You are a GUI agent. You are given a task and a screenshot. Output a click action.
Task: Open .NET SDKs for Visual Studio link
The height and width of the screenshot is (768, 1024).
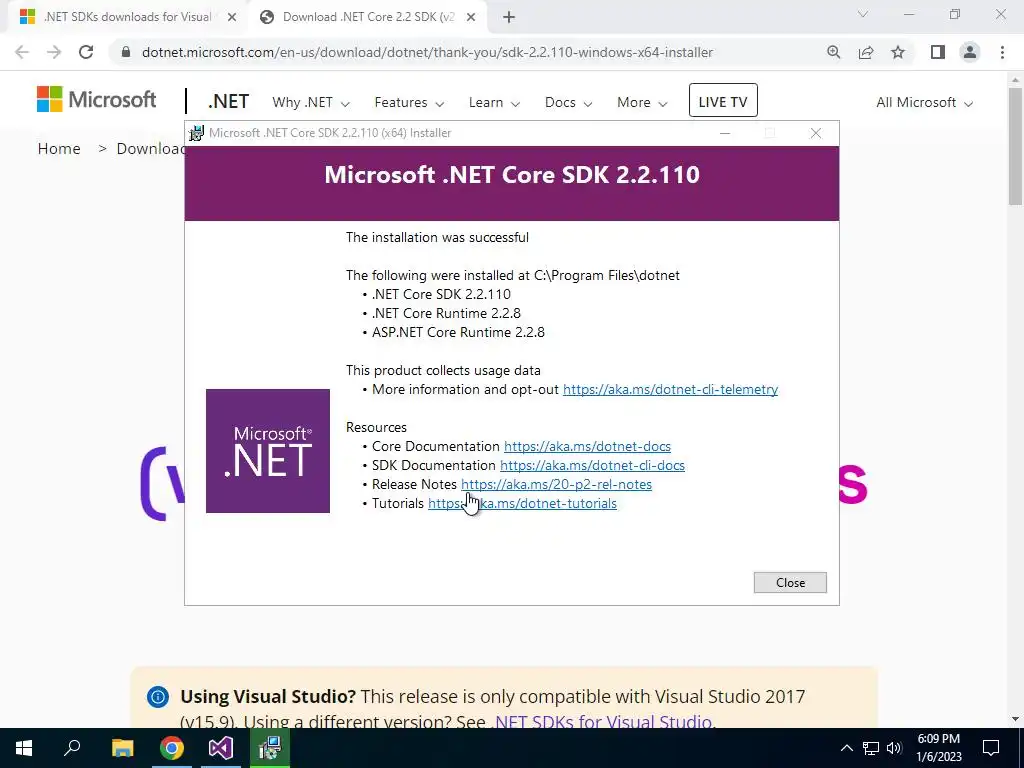click(x=601, y=721)
